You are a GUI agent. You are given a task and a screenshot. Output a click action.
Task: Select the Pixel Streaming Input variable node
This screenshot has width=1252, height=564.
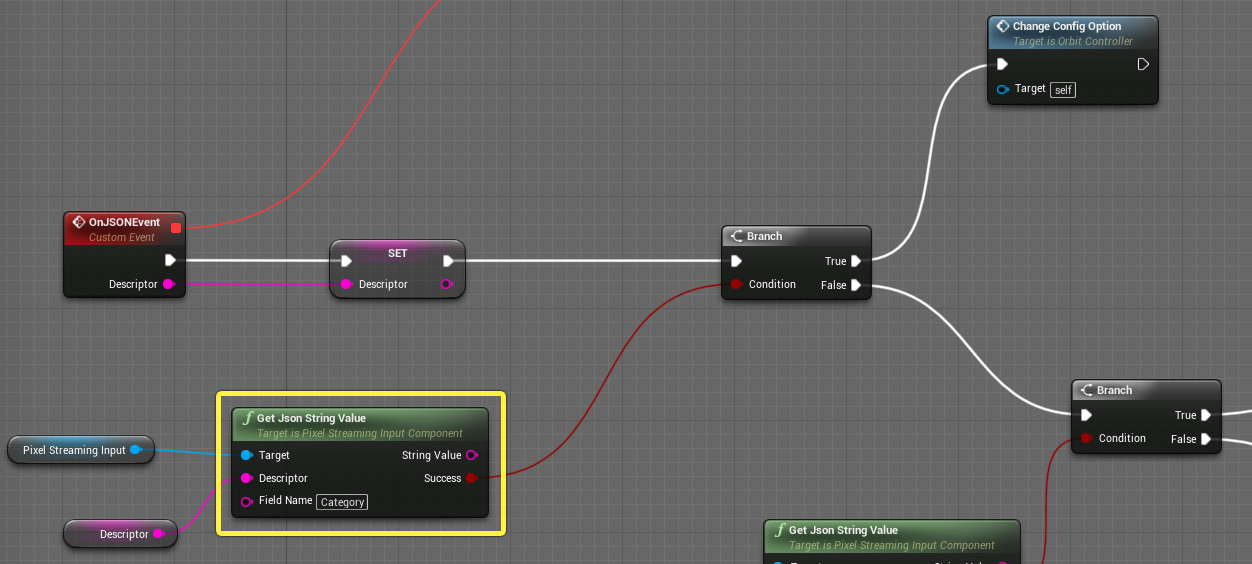tap(81, 450)
